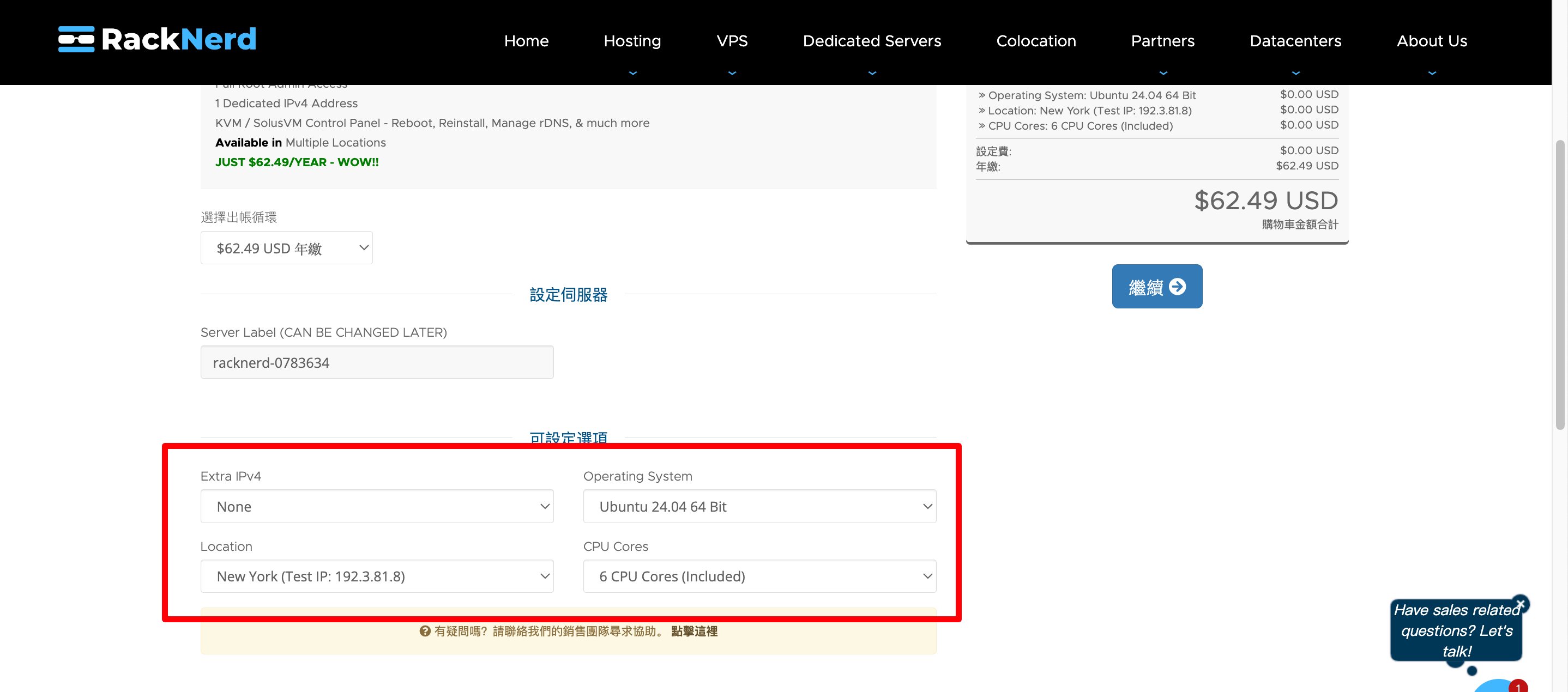Screen dimensions: 1568x692
Task: Open the Operating System dropdown
Action: point(759,507)
